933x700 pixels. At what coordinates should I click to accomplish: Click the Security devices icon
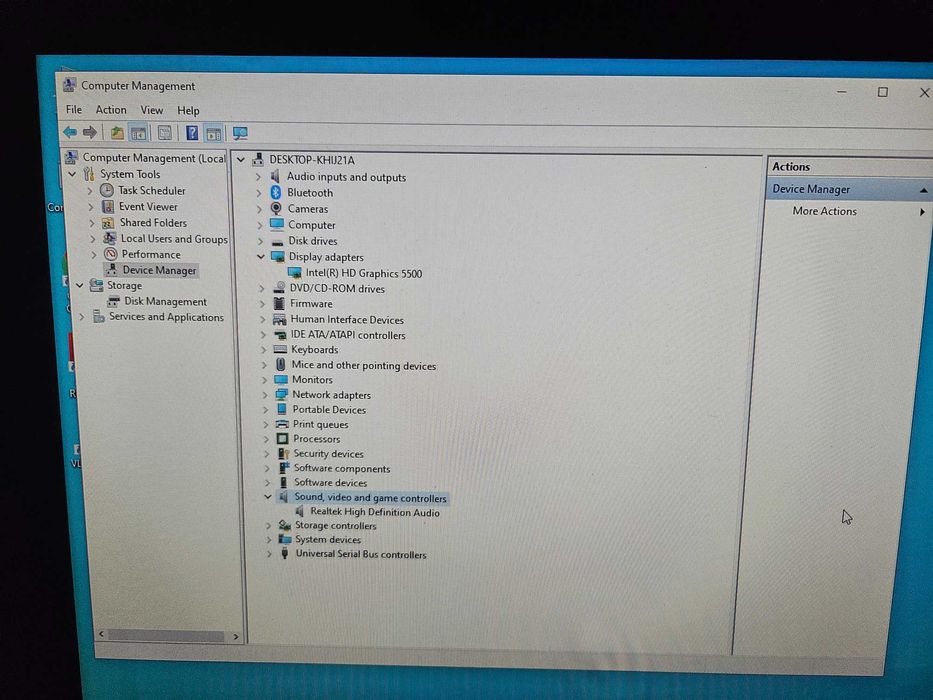coord(283,454)
